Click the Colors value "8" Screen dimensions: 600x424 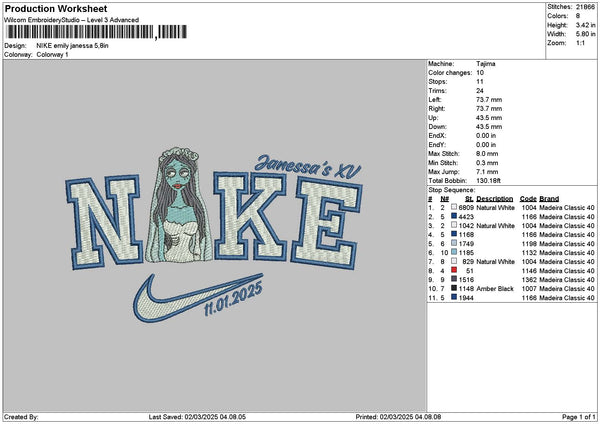click(x=578, y=16)
